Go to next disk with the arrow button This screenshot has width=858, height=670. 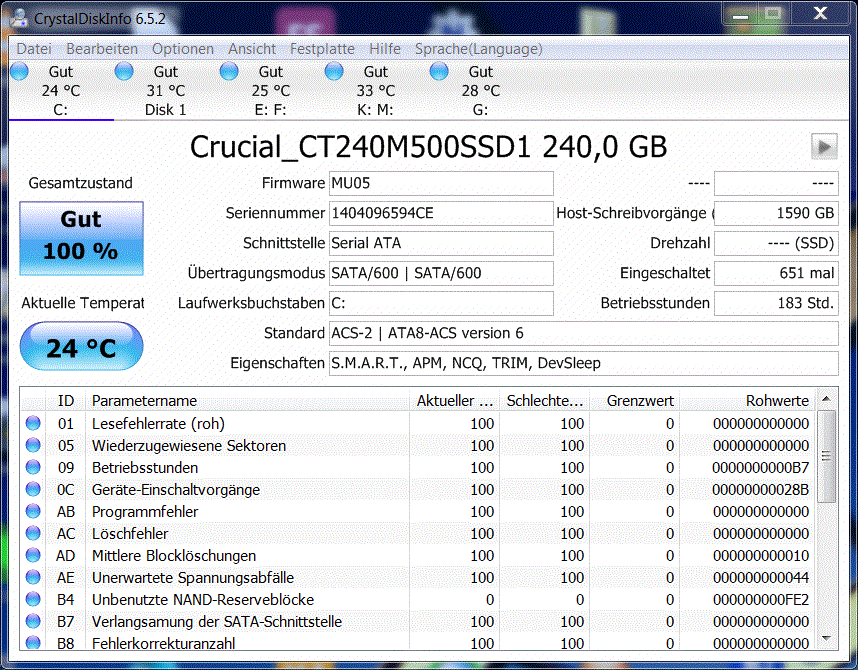coord(824,147)
